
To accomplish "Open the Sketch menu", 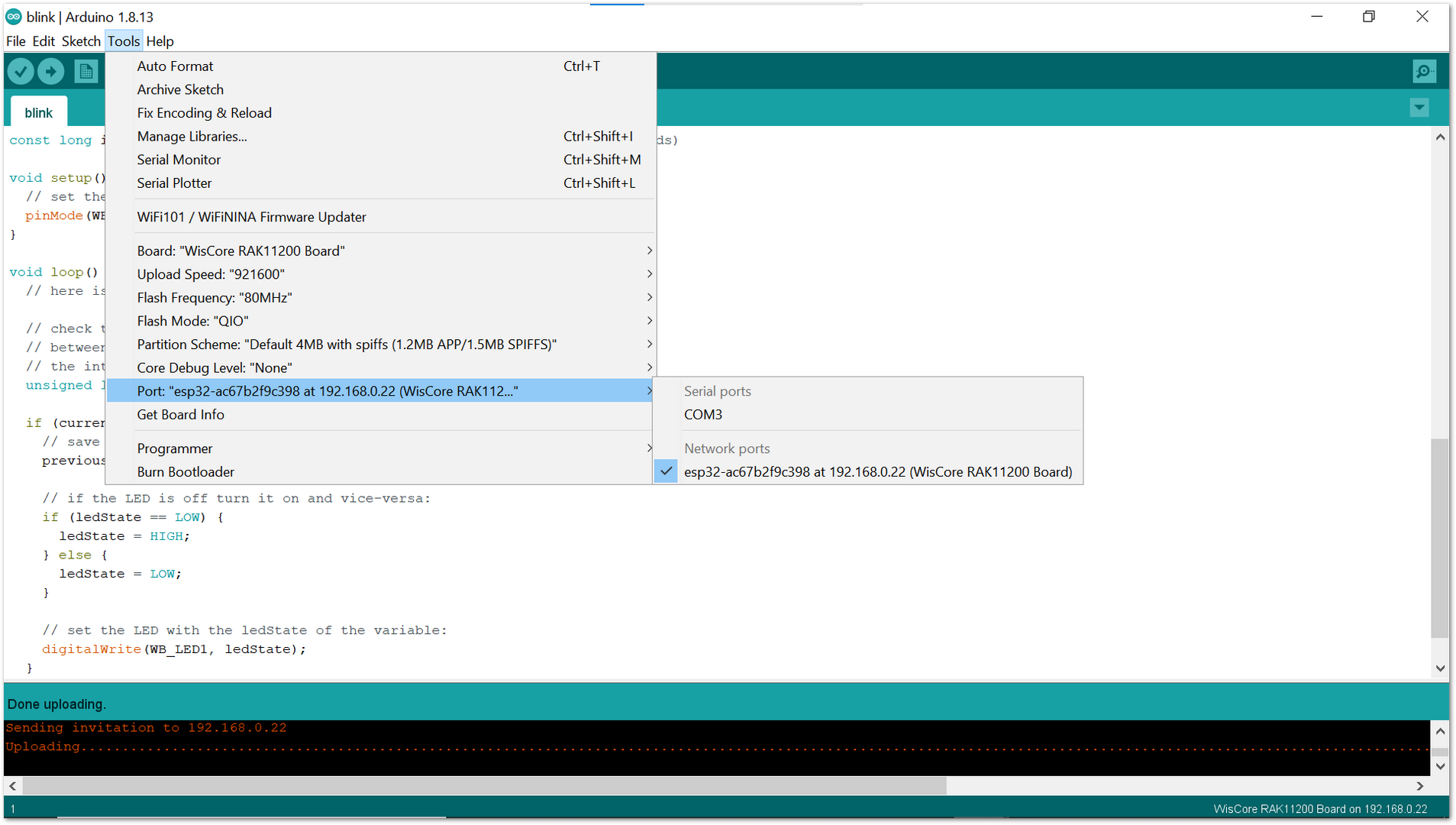I will pos(81,41).
